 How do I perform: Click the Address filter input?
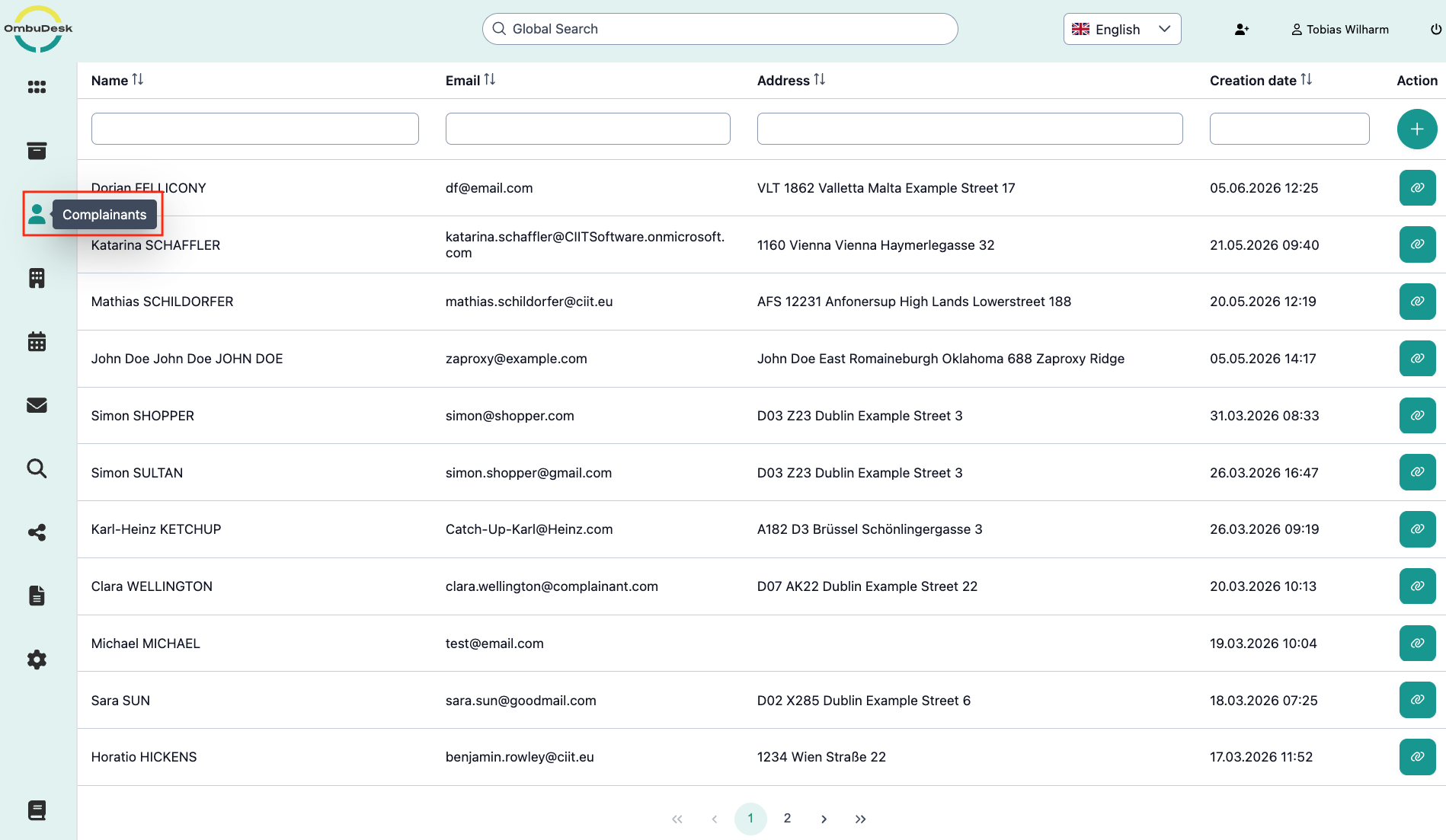970,129
